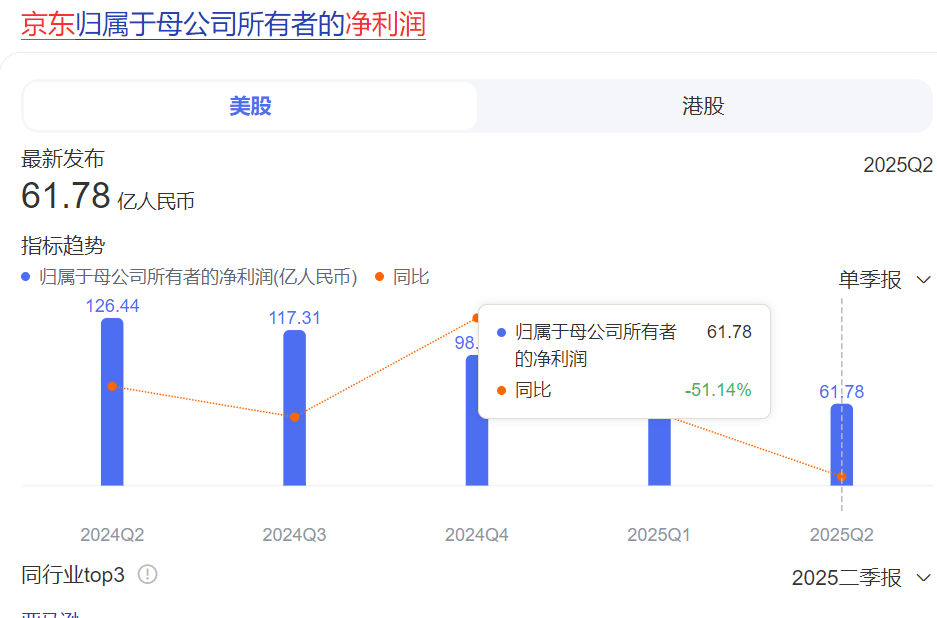Click the 61.78 亿人民币 headline value

108,197
